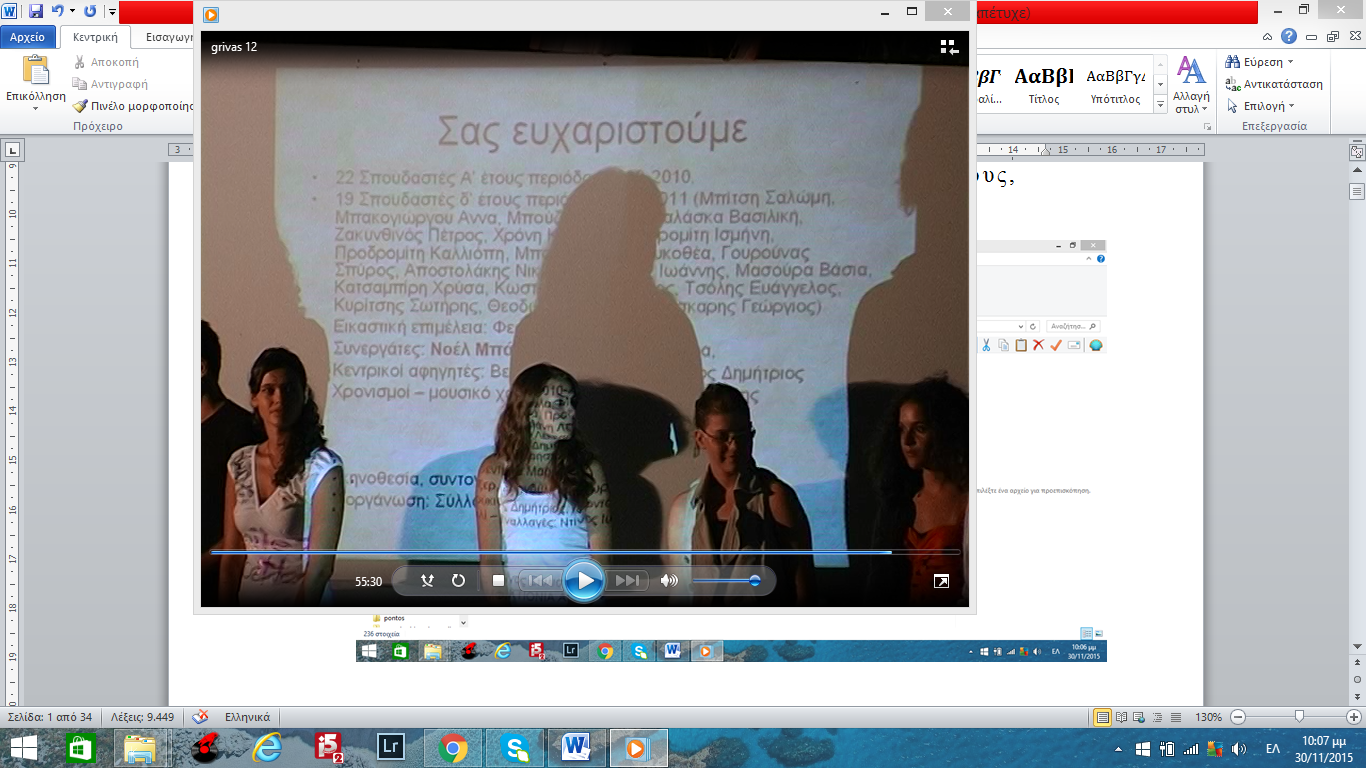This screenshot has width=1366, height=768.
Task: Click Αντιγραφή (copy) button
Action: (x=110, y=84)
